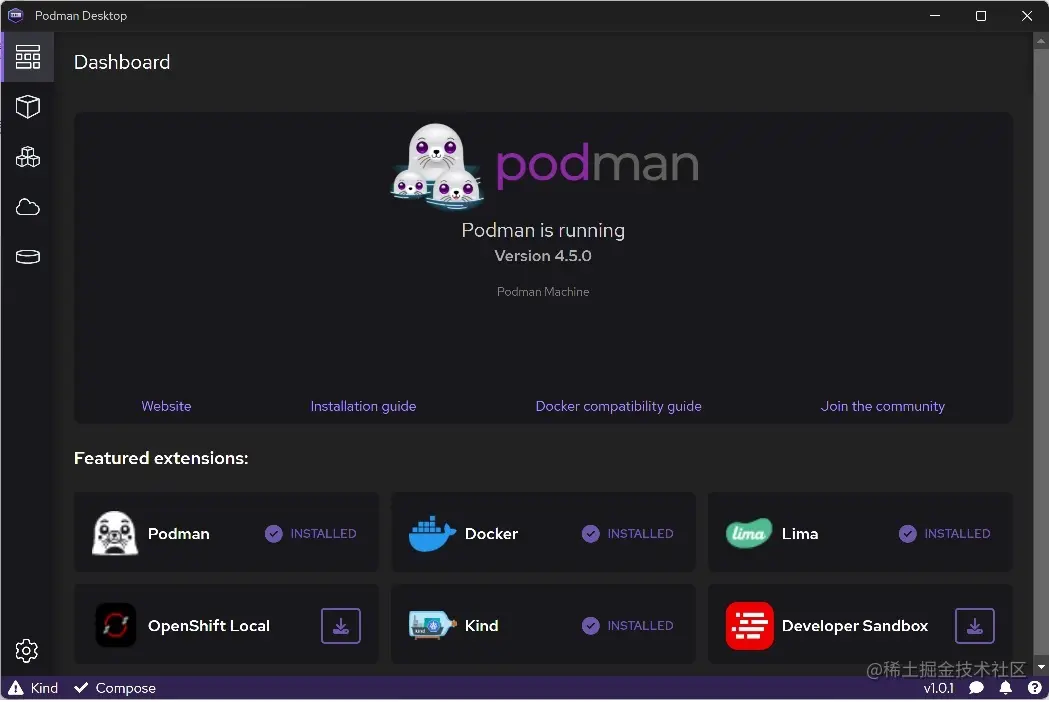Click the Docker INSTALLED label
Viewport: 1049px width, 702px height.
click(x=640, y=534)
